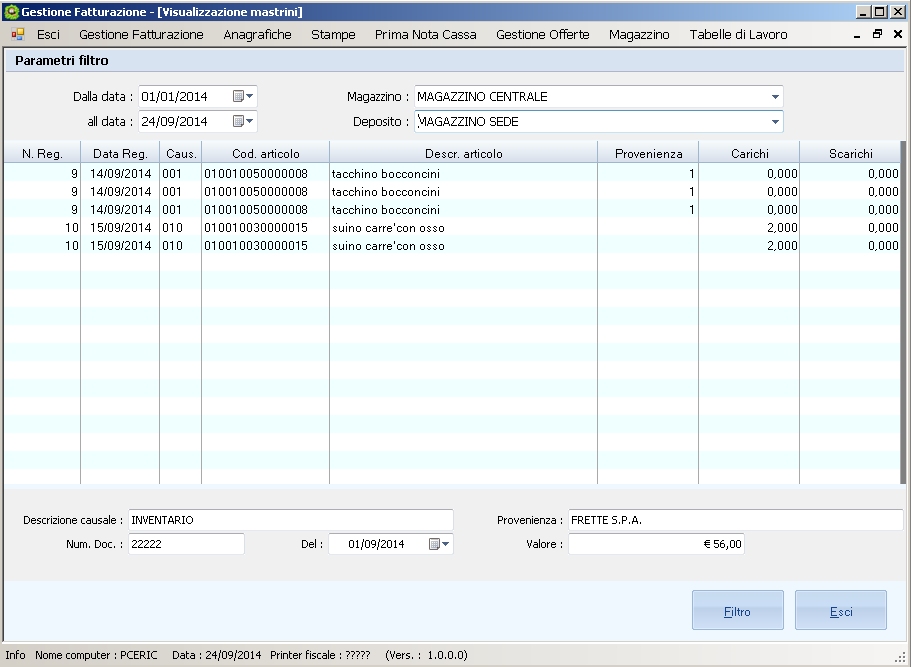The image size is (911, 667).
Task: Expand the Magazzino combo box
Action: (x=775, y=96)
